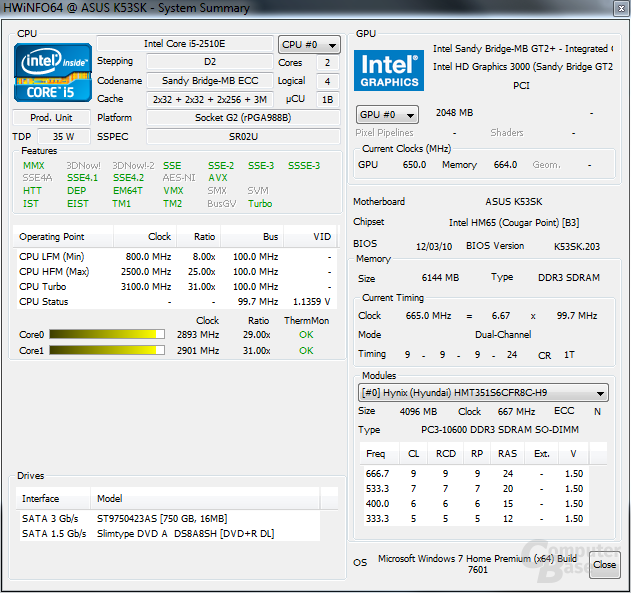Select the 400.0 frequency timing row
The height and width of the screenshot is (593, 631).
click(x=475, y=503)
